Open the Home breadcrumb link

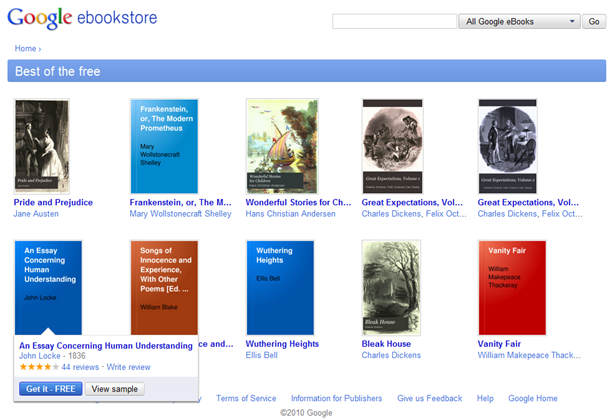pos(25,49)
